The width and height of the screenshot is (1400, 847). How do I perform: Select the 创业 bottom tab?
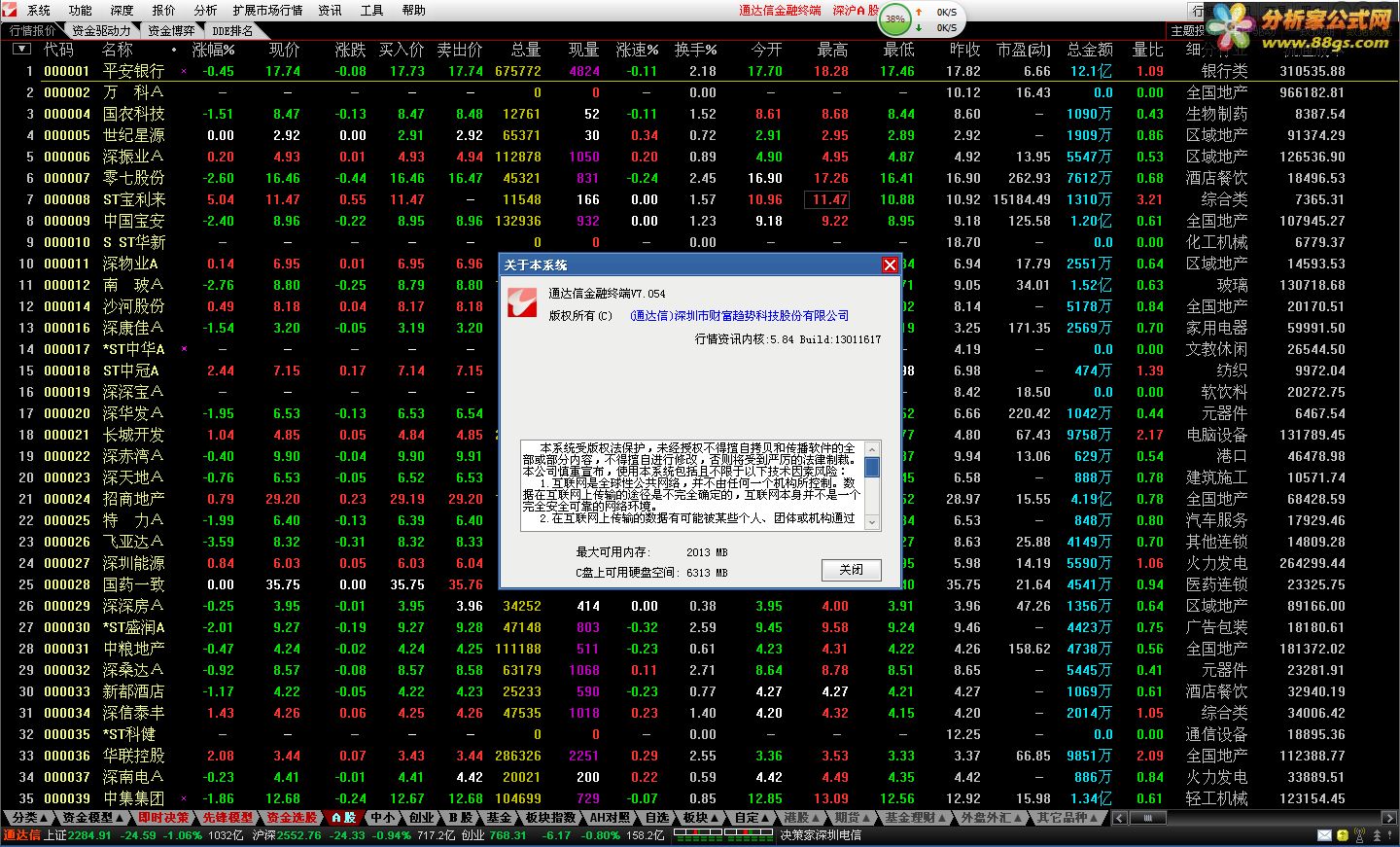pyautogui.click(x=422, y=818)
